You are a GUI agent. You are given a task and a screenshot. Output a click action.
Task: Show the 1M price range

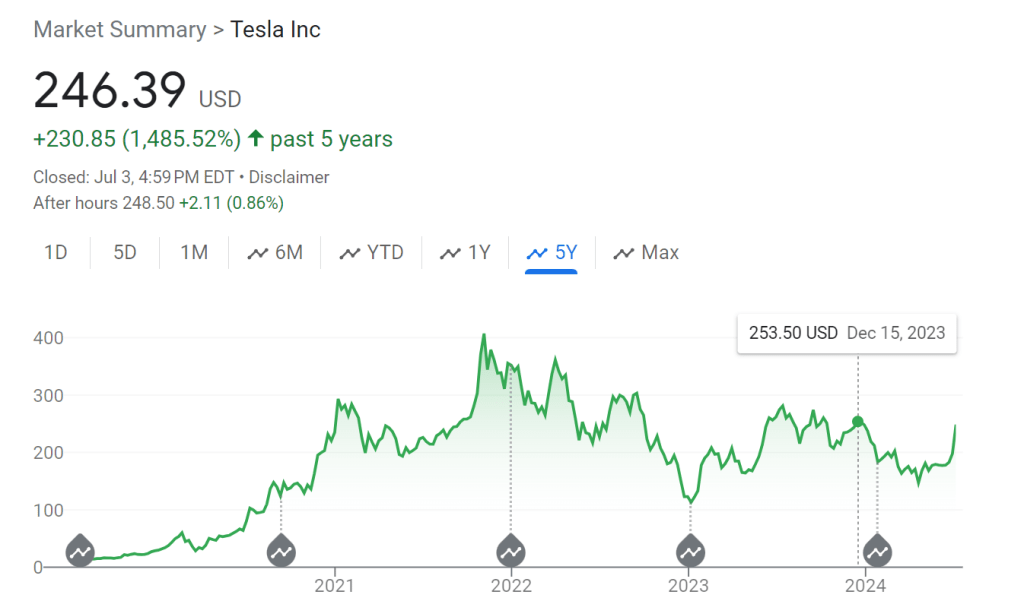[194, 252]
